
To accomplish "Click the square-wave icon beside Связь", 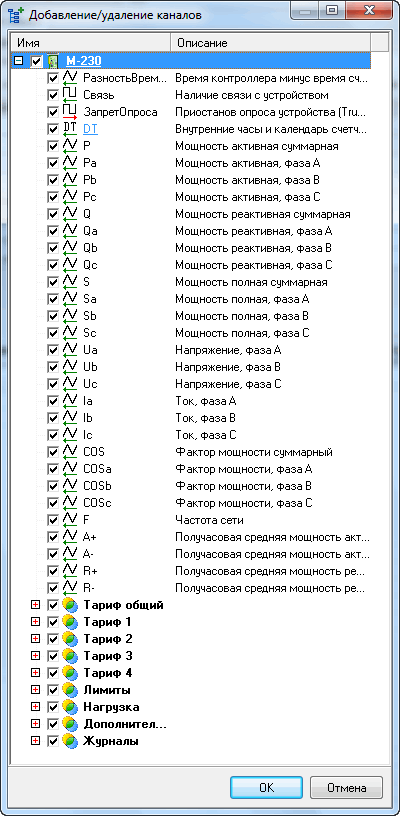I will (69, 95).
